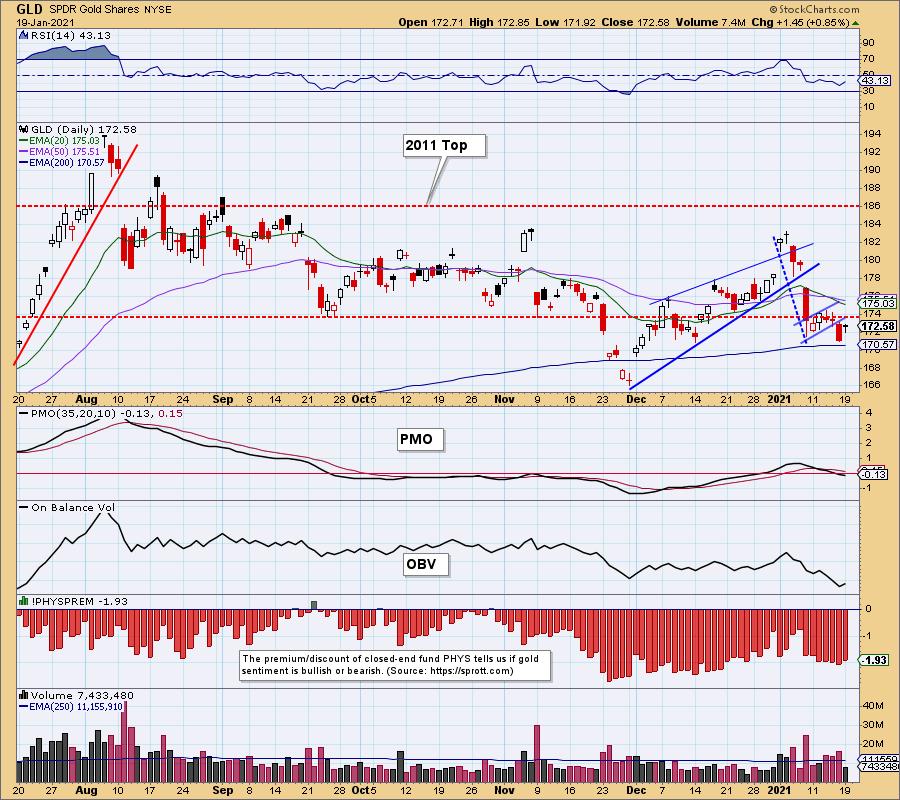
Task: Click the 'SPDR Gold Shares NYSE' name
Action: pos(110,10)
